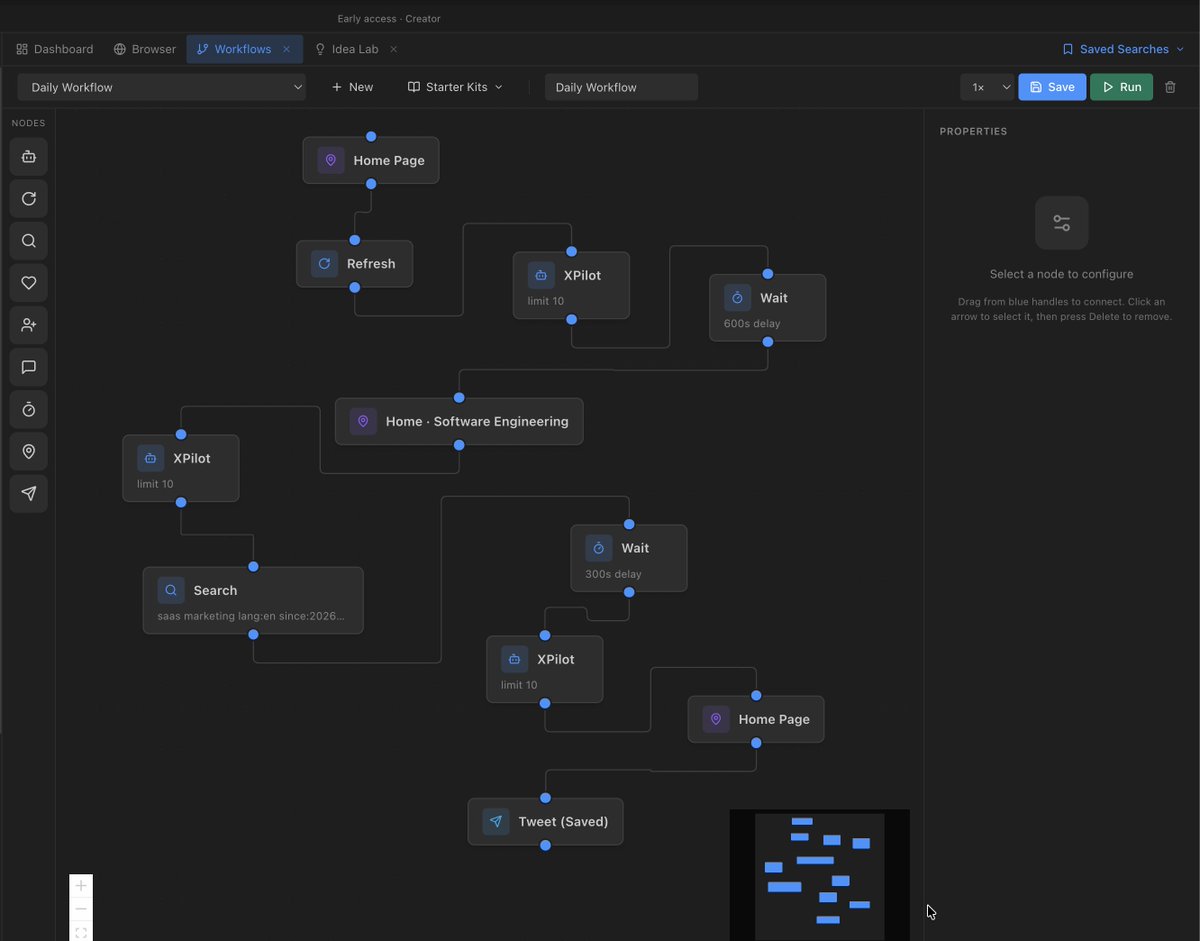The width and height of the screenshot is (1200, 941).
Task: Add a Follow user node from sidebar
Action: pos(28,325)
